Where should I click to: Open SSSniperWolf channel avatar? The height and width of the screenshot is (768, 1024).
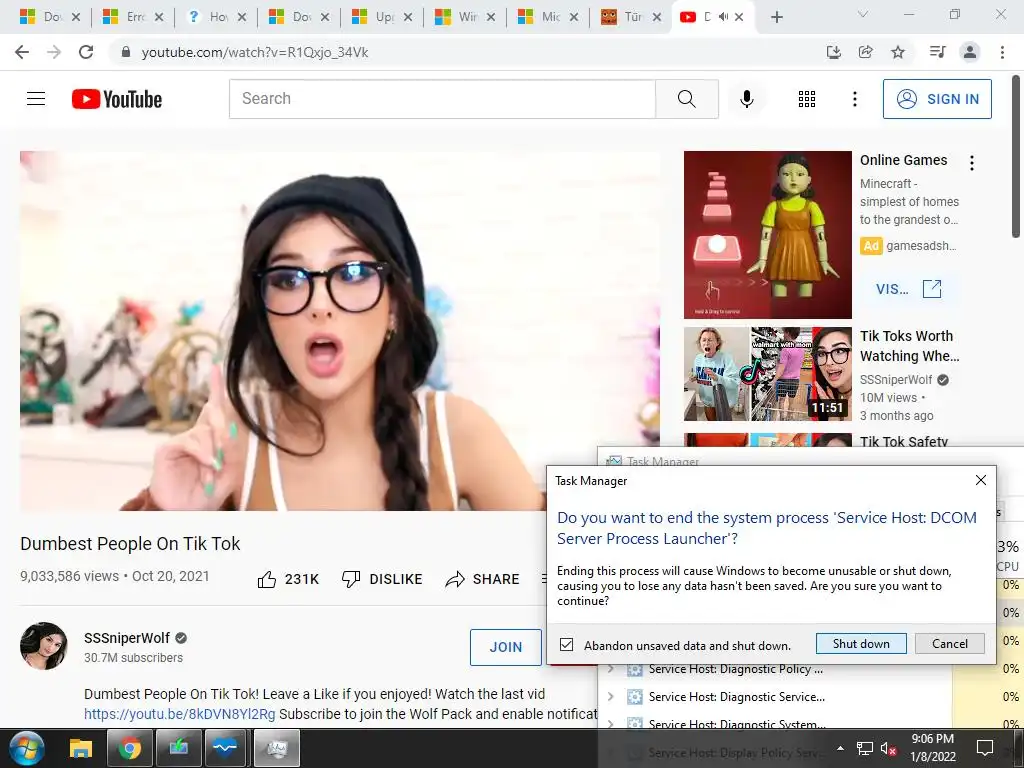click(44, 646)
